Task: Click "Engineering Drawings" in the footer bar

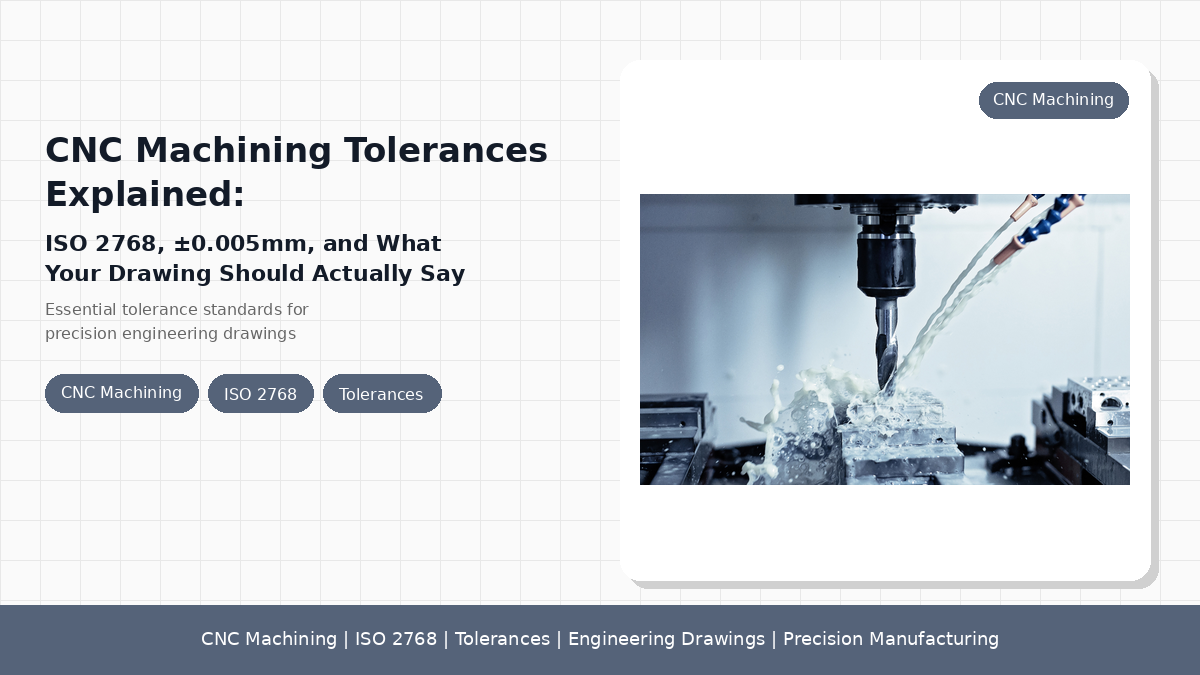Action: (x=666, y=639)
